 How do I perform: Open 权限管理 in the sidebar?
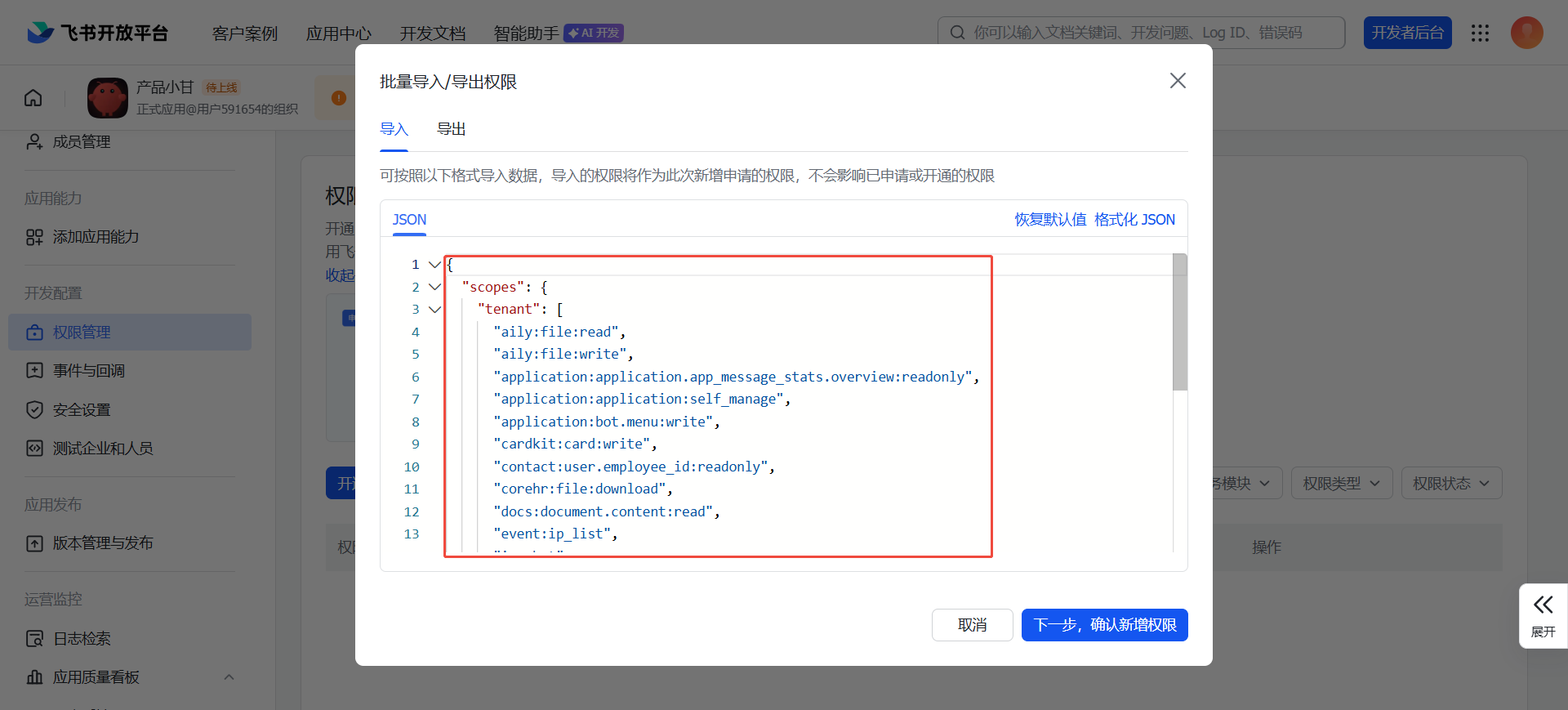pyautogui.click(x=130, y=333)
